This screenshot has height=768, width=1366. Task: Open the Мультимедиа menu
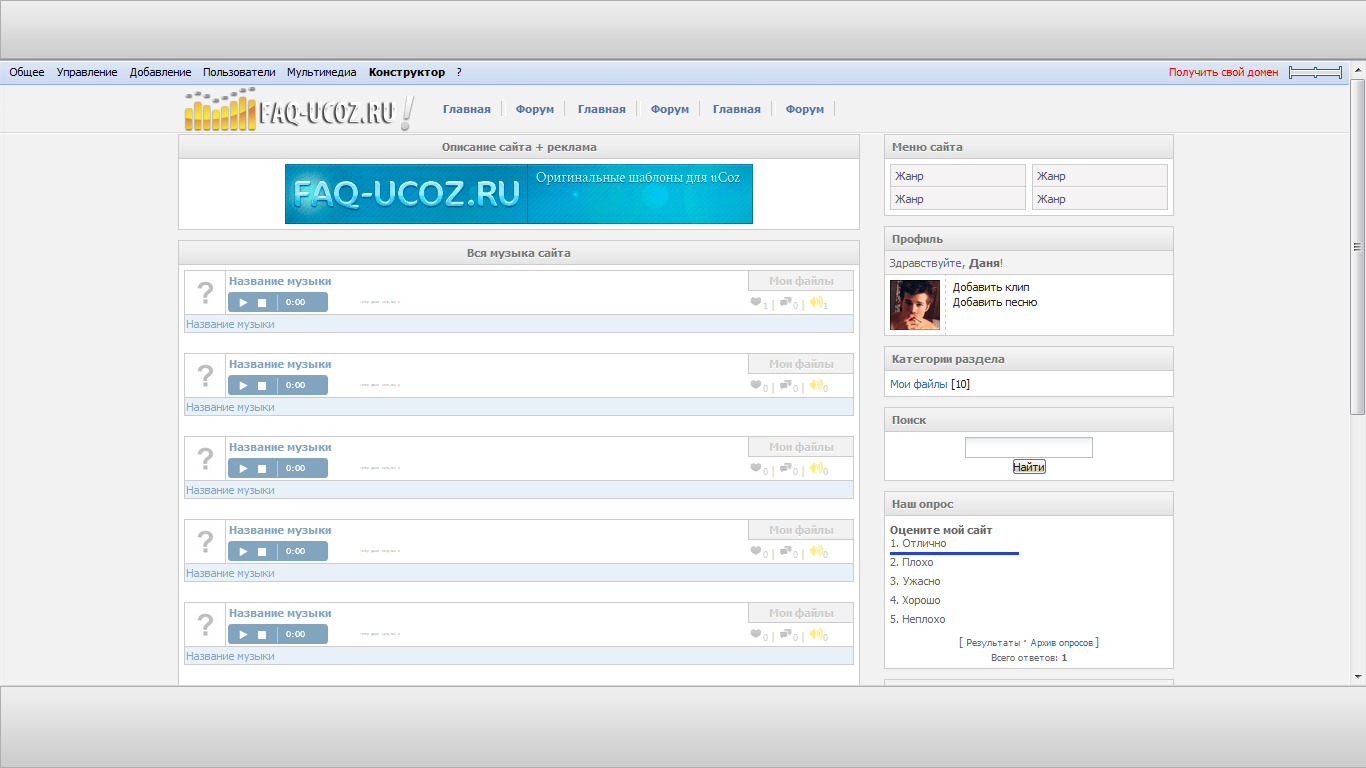click(x=322, y=72)
